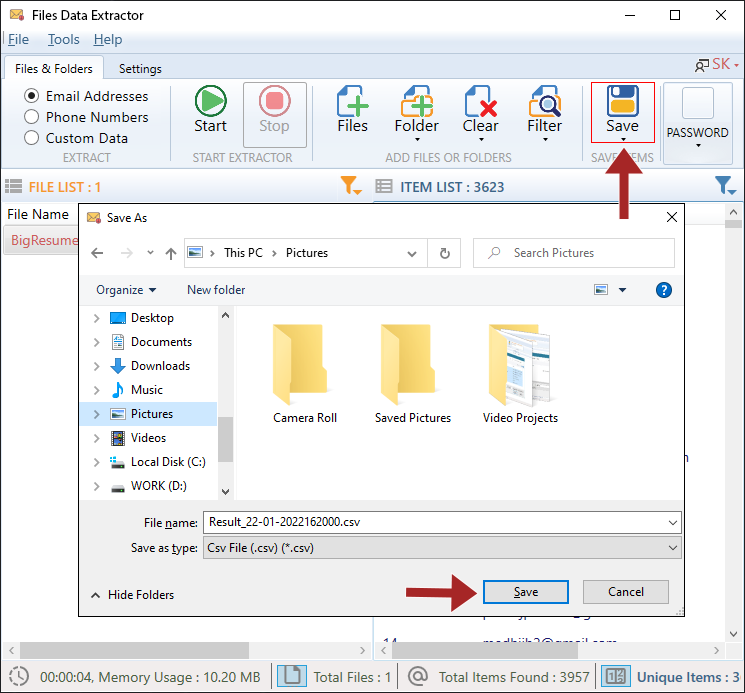745x693 pixels.
Task: Expand the Local Disk (C:) tree node
Action: [96, 462]
